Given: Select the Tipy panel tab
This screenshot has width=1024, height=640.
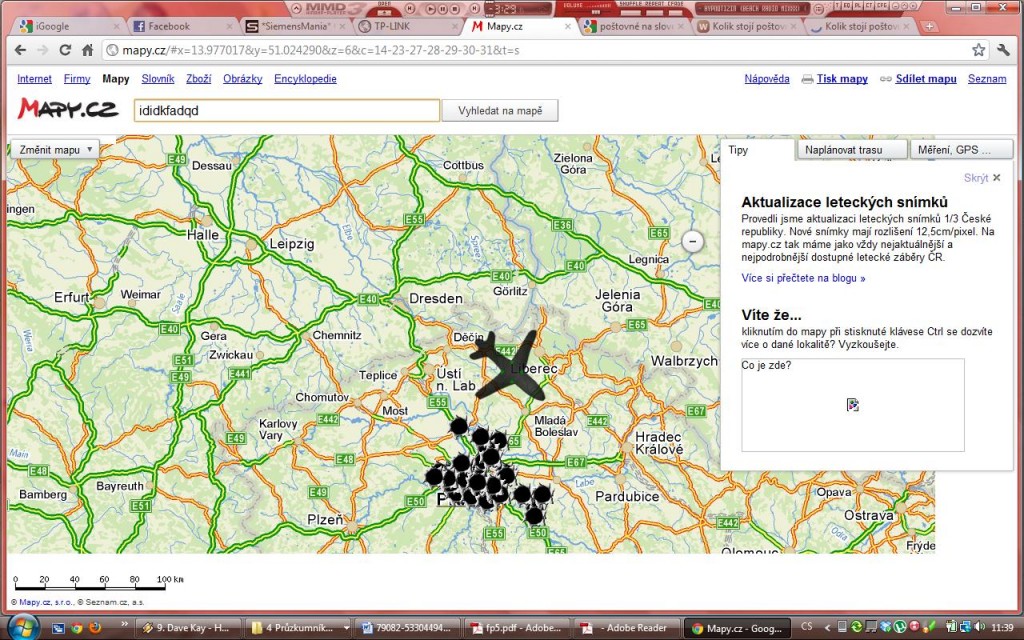Looking at the screenshot, I should tap(758, 150).
